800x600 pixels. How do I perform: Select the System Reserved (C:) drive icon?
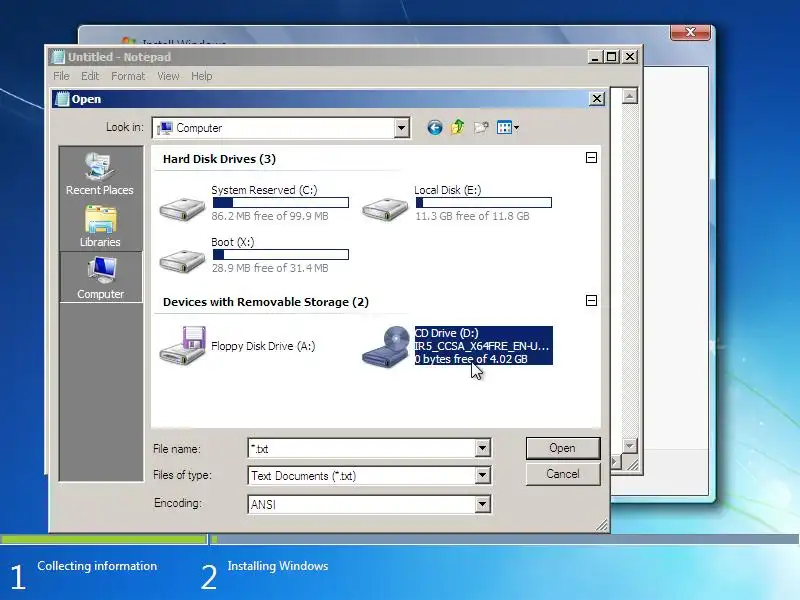tap(182, 208)
